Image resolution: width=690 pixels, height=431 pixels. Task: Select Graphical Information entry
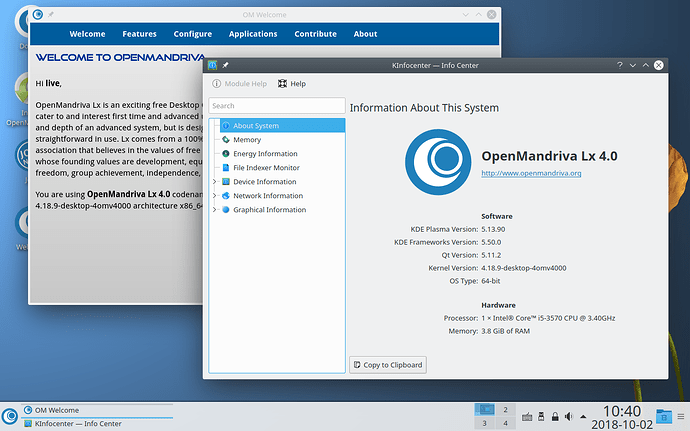pyautogui.click(x=269, y=210)
